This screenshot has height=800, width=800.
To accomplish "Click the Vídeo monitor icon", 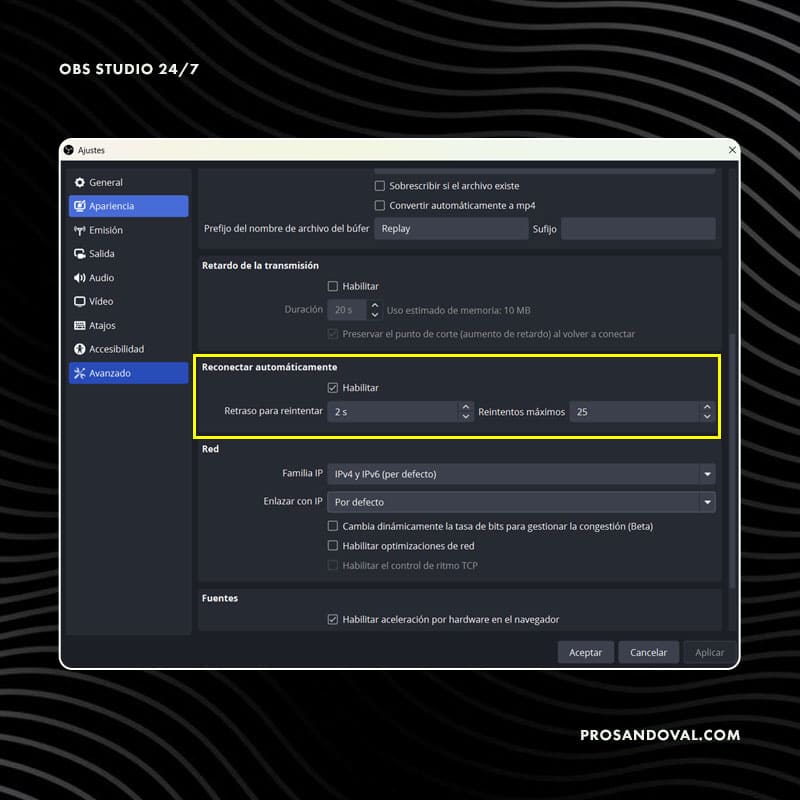I will click(80, 302).
